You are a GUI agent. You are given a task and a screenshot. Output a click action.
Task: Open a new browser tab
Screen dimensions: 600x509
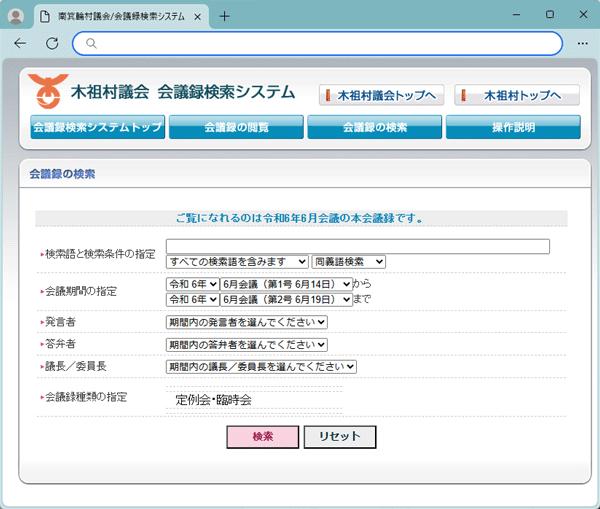[x=225, y=16]
